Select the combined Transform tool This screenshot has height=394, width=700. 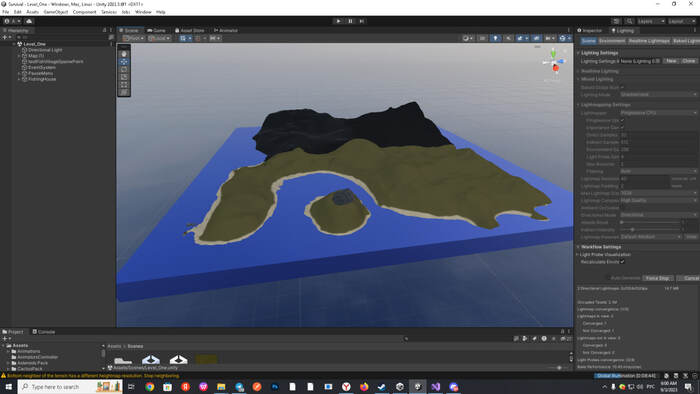[124, 92]
